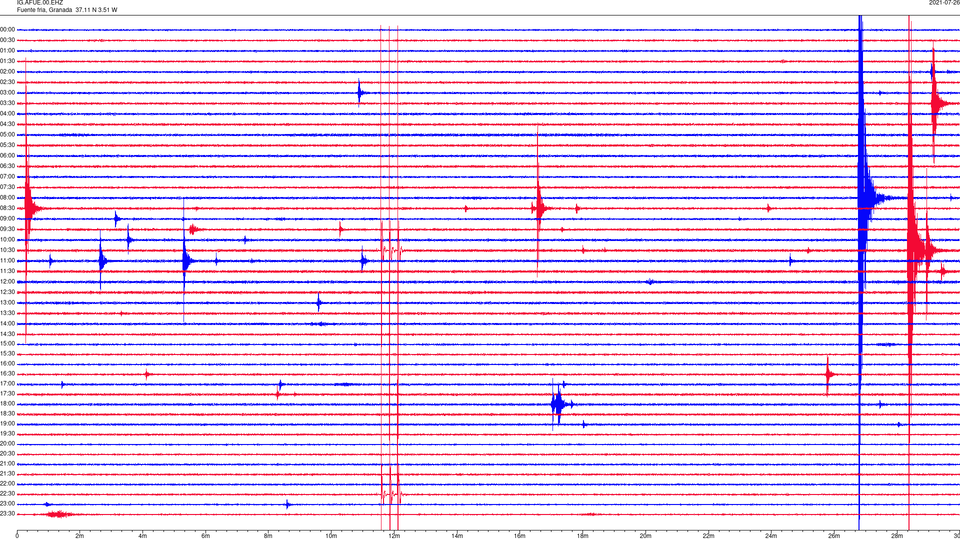Select the 19:00 trace time label
This screenshot has width=960, height=540.
click(x=8, y=424)
